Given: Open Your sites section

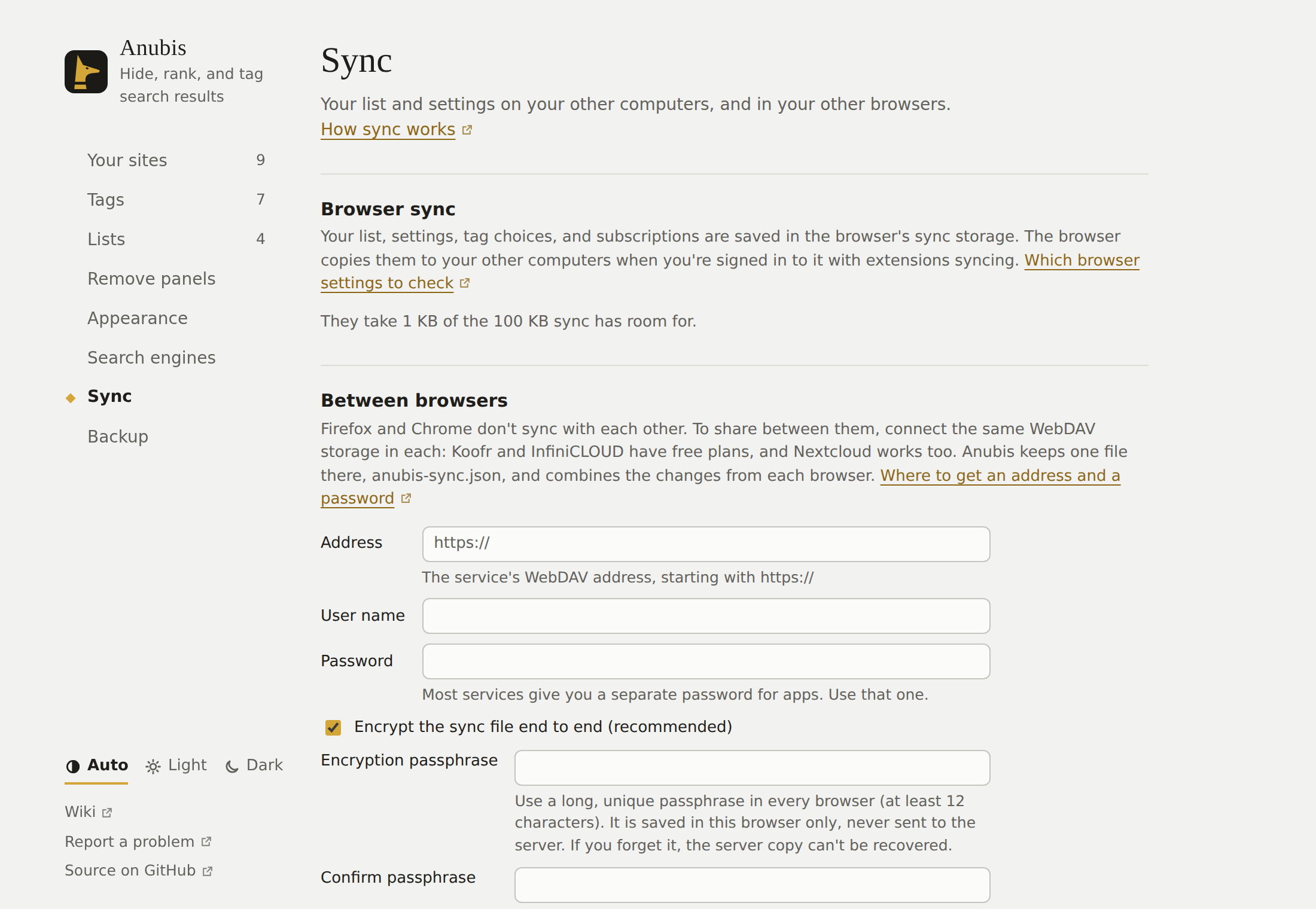Looking at the screenshot, I should tap(176, 160).
